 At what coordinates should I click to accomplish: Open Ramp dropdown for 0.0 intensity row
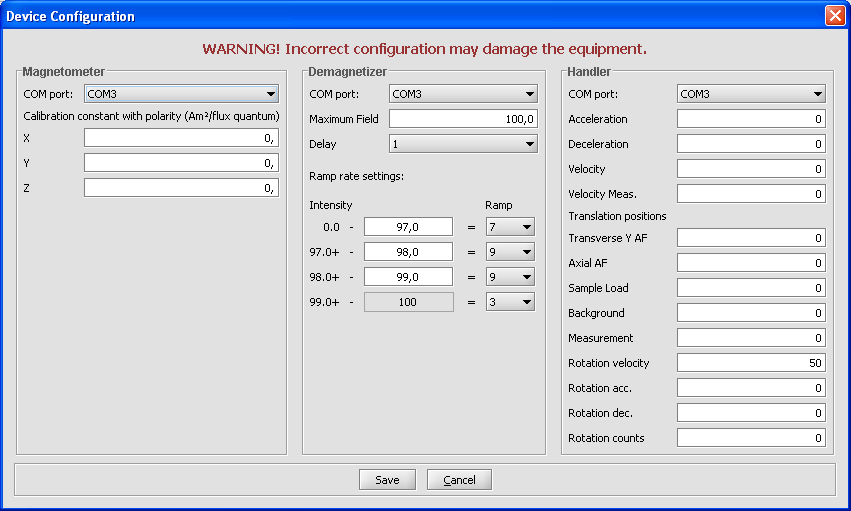pos(510,227)
